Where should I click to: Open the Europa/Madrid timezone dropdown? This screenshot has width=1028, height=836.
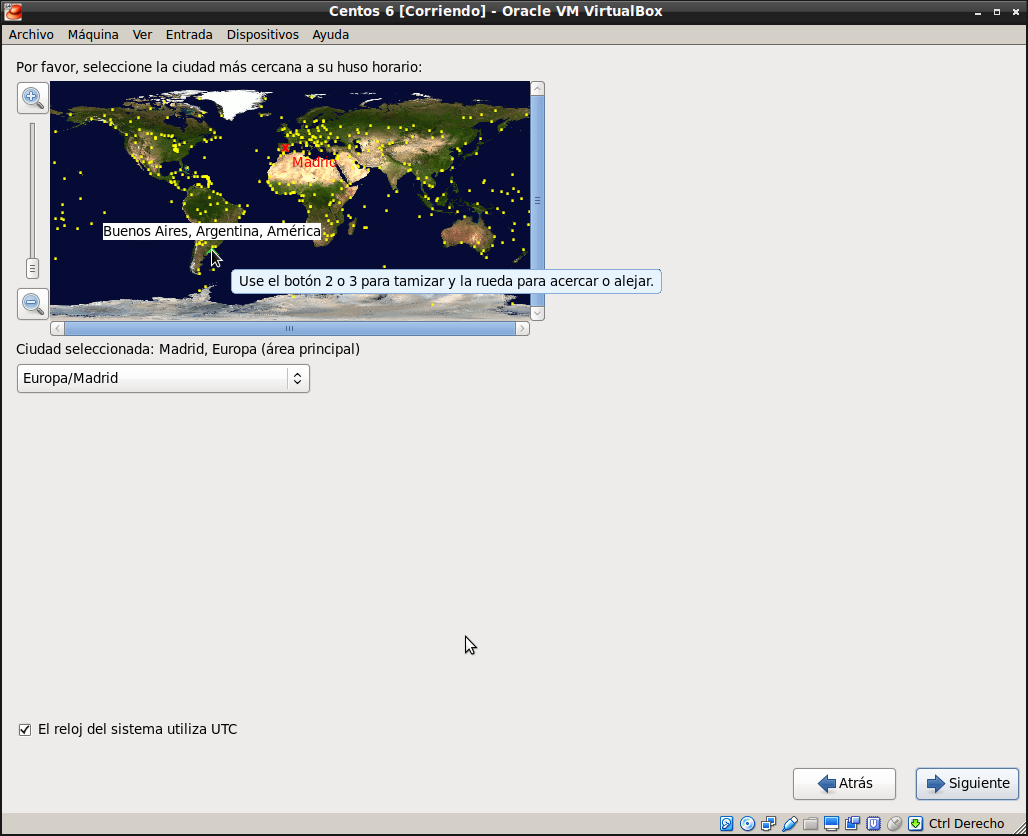click(x=163, y=378)
